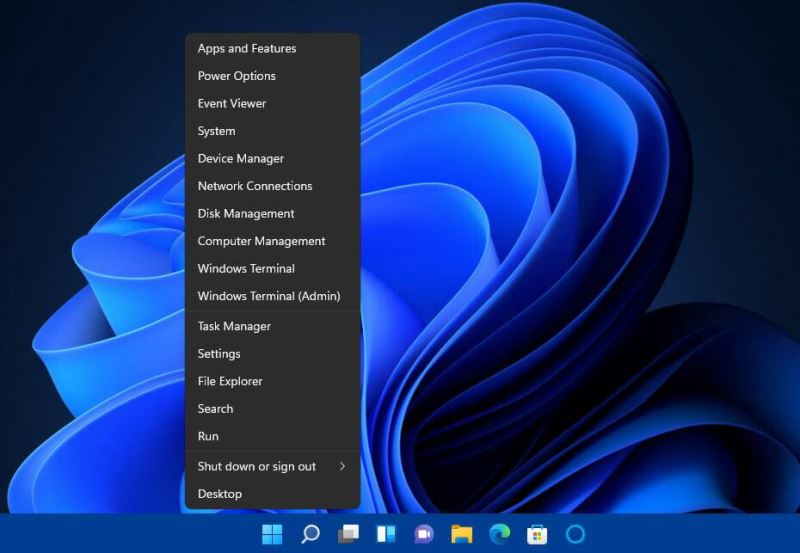Image resolution: width=800 pixels, height=553 pixels.
Task: Open the Widgets panel icon
Action: coord(386,534)
